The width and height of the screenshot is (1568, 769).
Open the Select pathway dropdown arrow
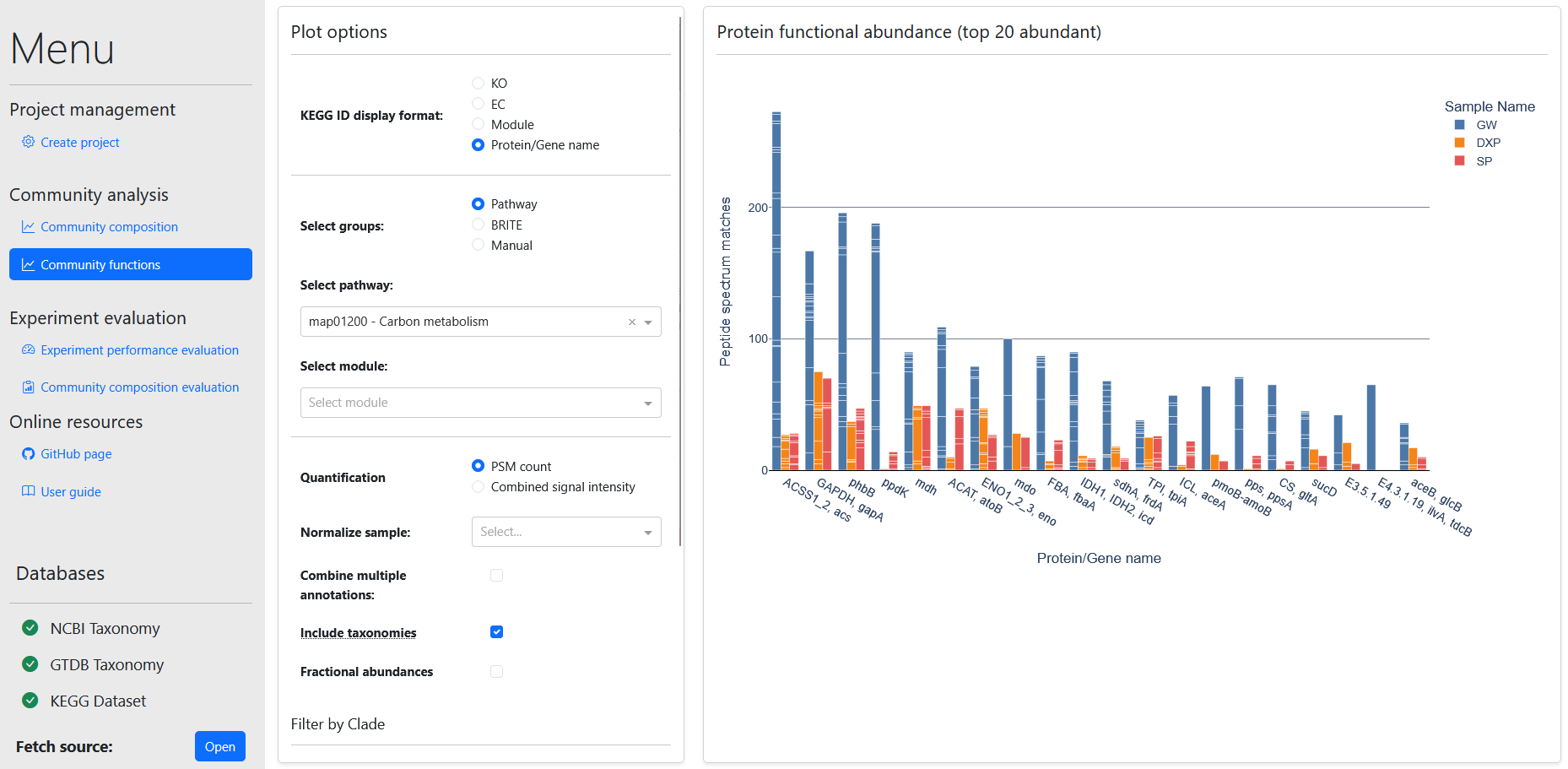click(648, 322)
